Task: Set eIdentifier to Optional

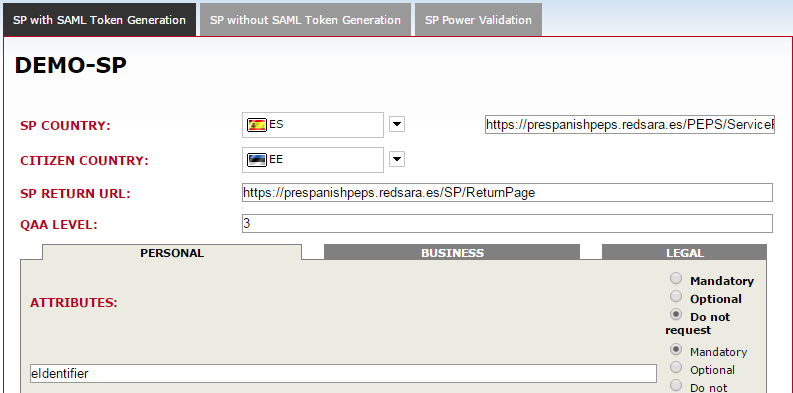Action: tap(676, 368)
